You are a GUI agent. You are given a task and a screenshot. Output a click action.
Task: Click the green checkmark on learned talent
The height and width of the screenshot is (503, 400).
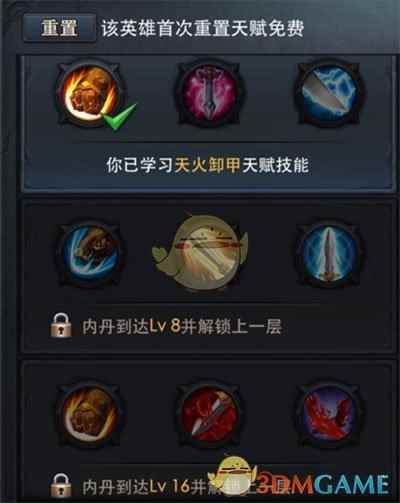[119, 117]
